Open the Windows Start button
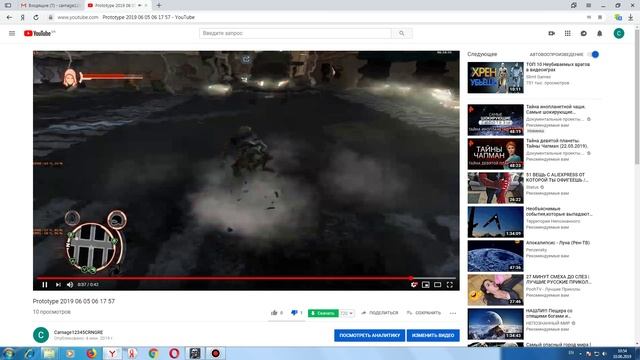 (x=9, y=353)
